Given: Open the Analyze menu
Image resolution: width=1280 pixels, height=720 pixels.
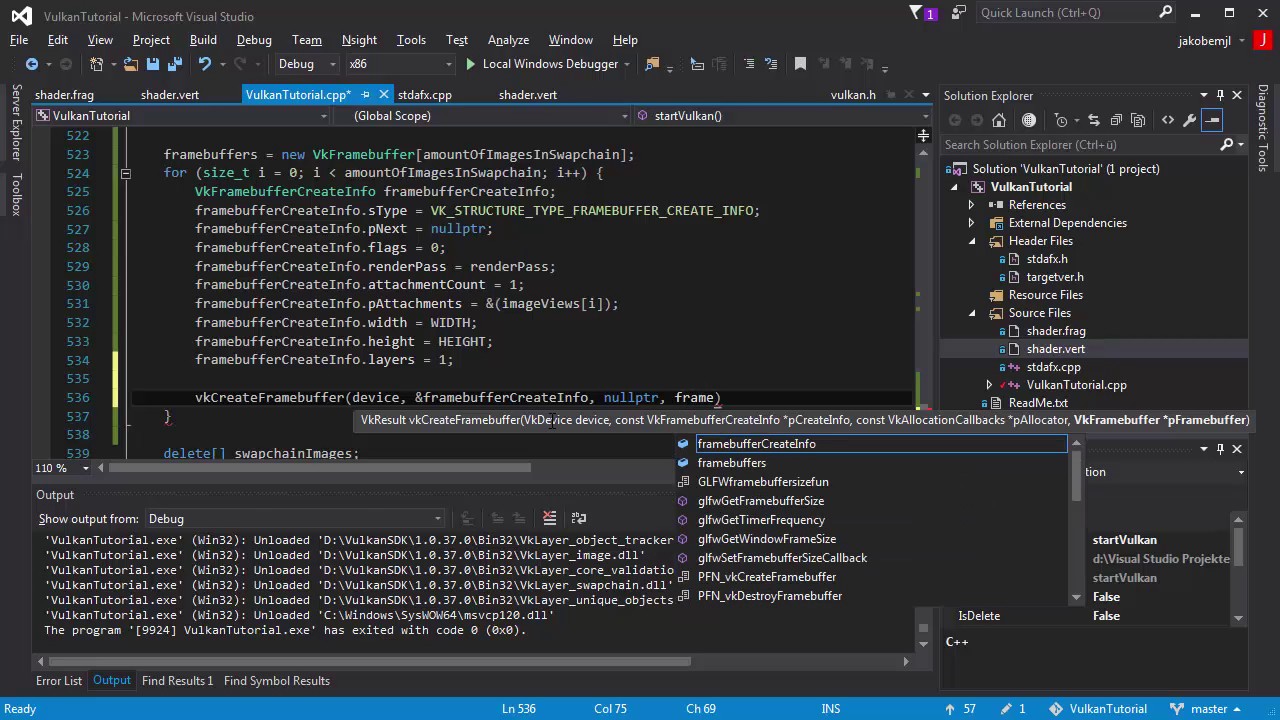Looking at the screenshot, I should point(508,40).
